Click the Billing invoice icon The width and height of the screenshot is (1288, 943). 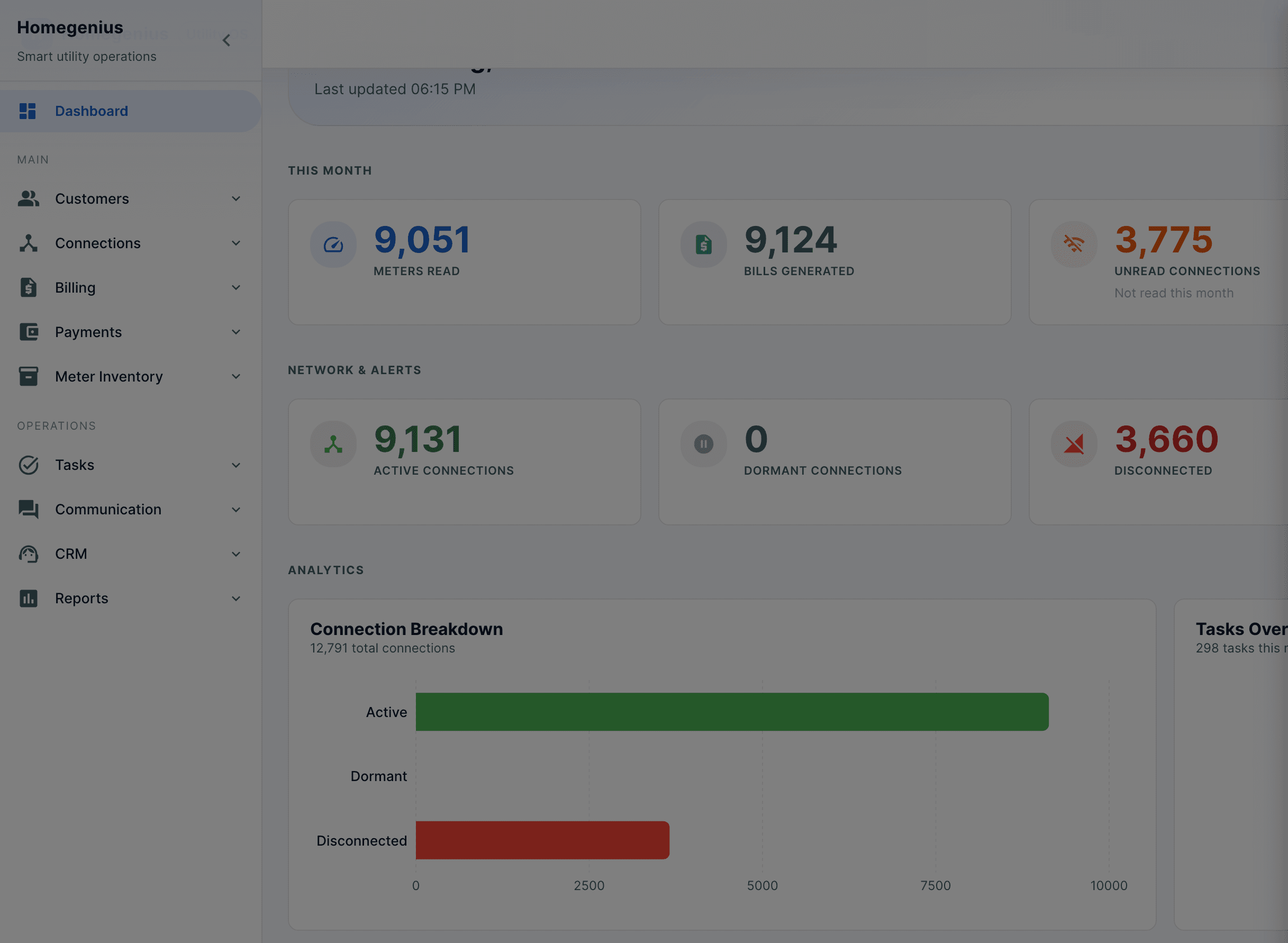click(29, 288)
